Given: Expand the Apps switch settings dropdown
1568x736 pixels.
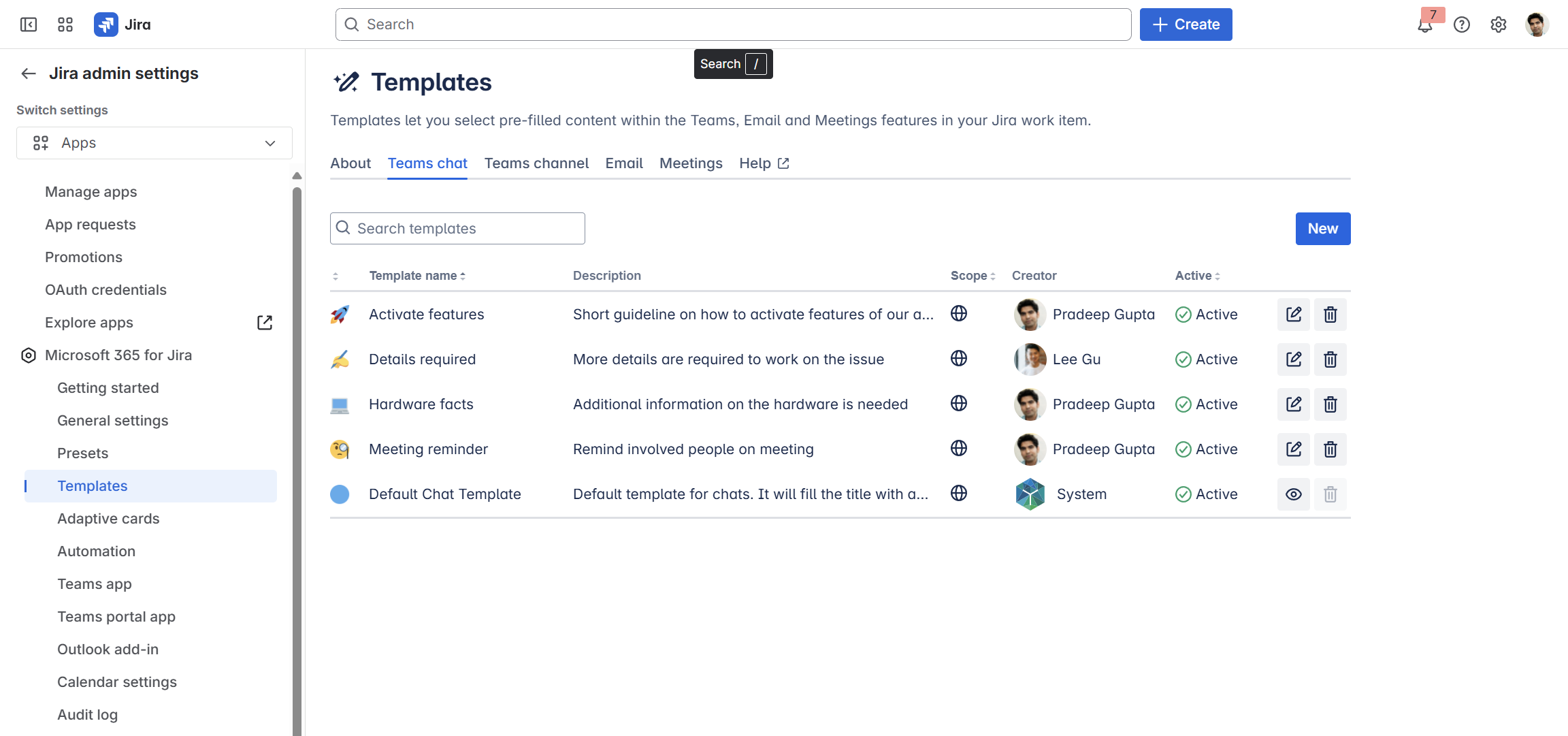Looking at the screenshot, I should pyautogui.click(x=154, y=143).
